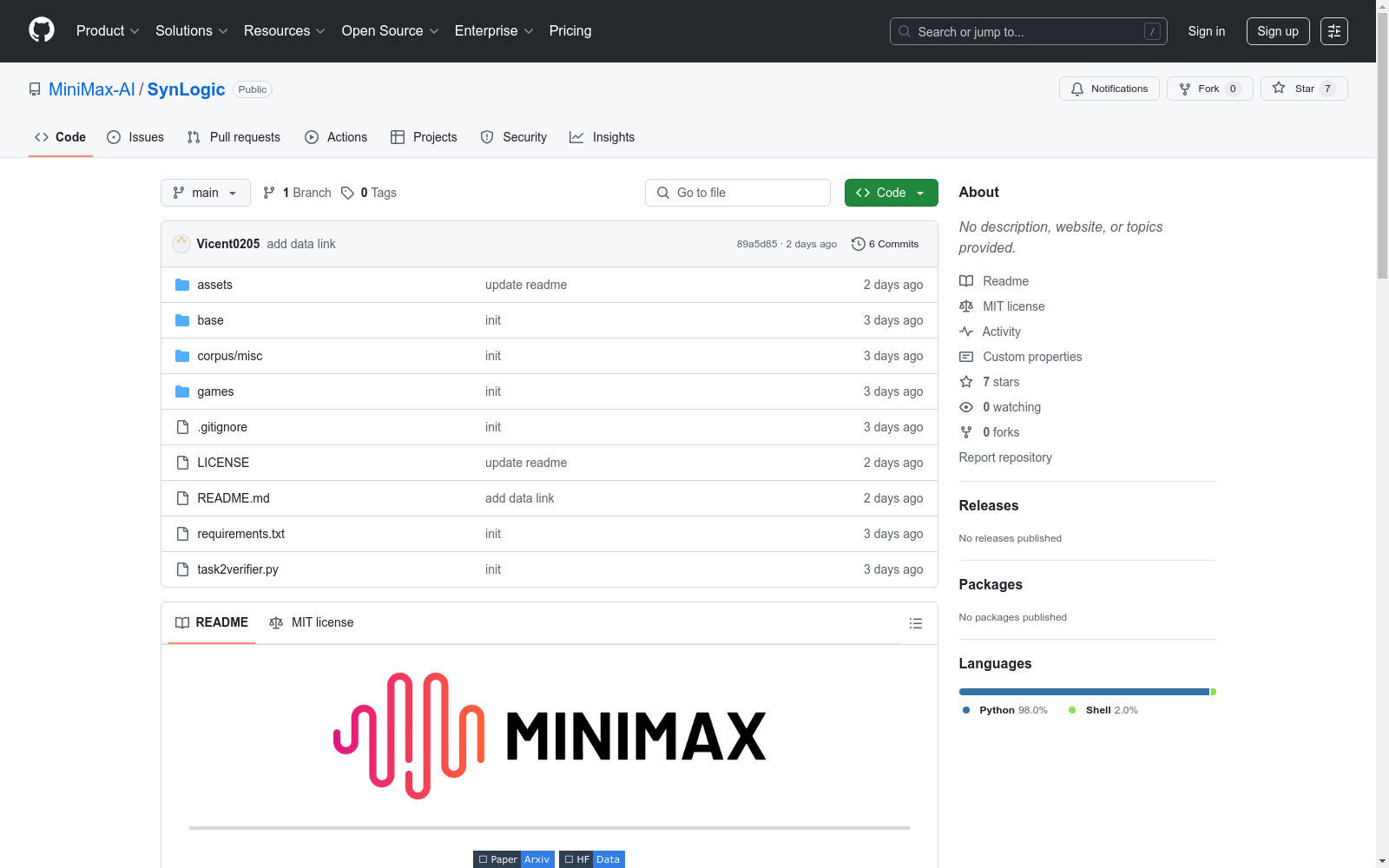
Task: Click the Custom properties note icon
Action: pyautogui.click(x=966, y=357)
